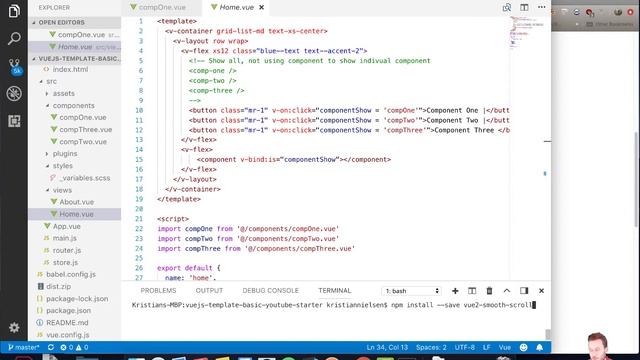Split the editor to the right
640x360 pixels.
tap(524, 7)
